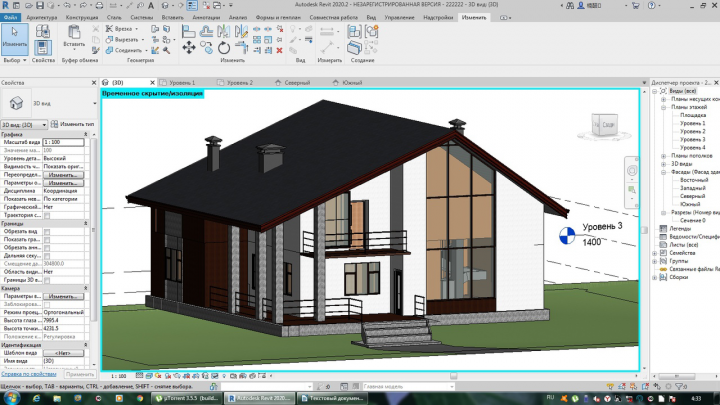
Task: Click Изменить button for Переопредел... row
Action: 63,175
